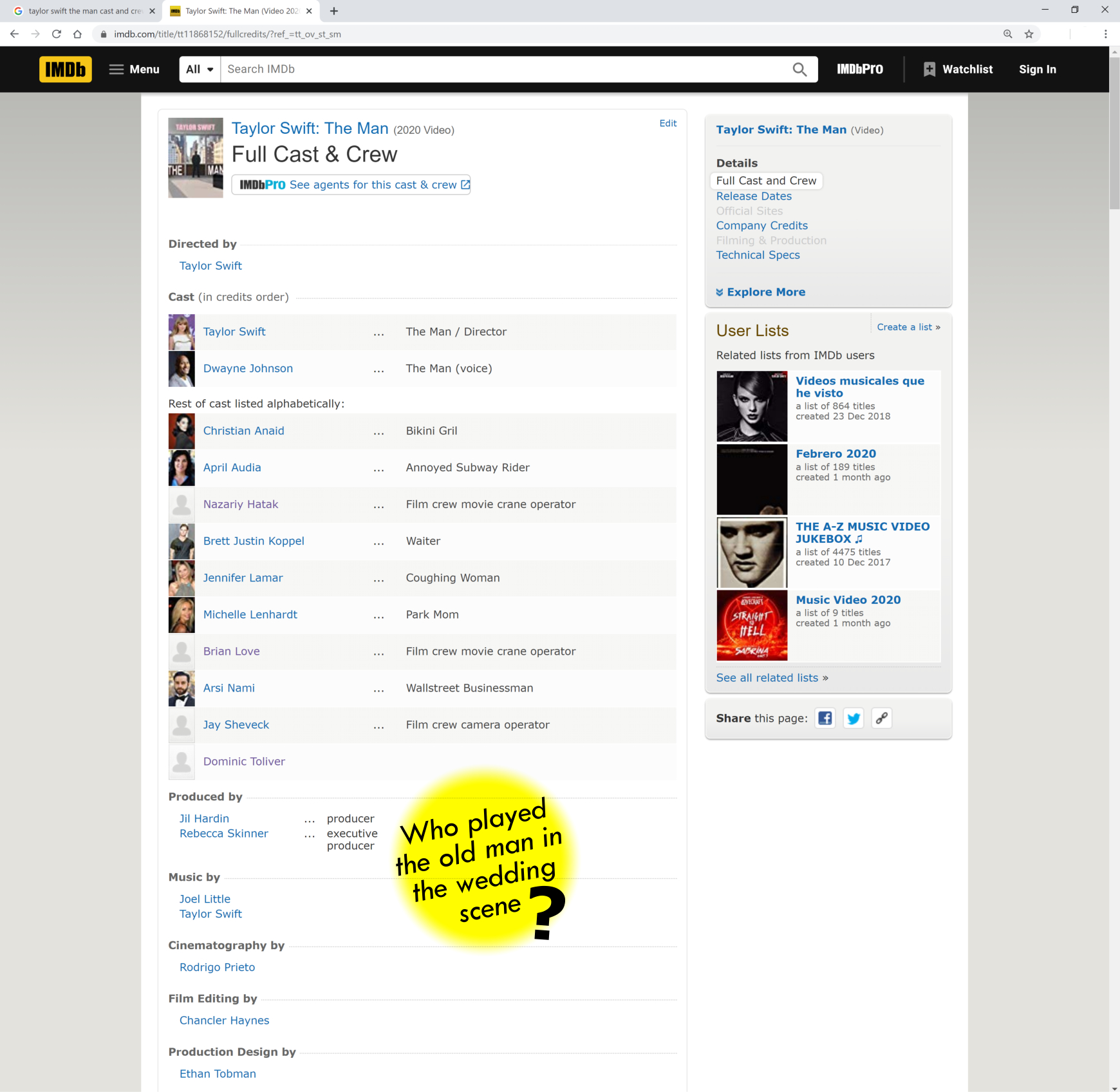Screen dimensions: 1120x1092
Task: Select Full Cast and Crew in Details
Action: [766, 181]
